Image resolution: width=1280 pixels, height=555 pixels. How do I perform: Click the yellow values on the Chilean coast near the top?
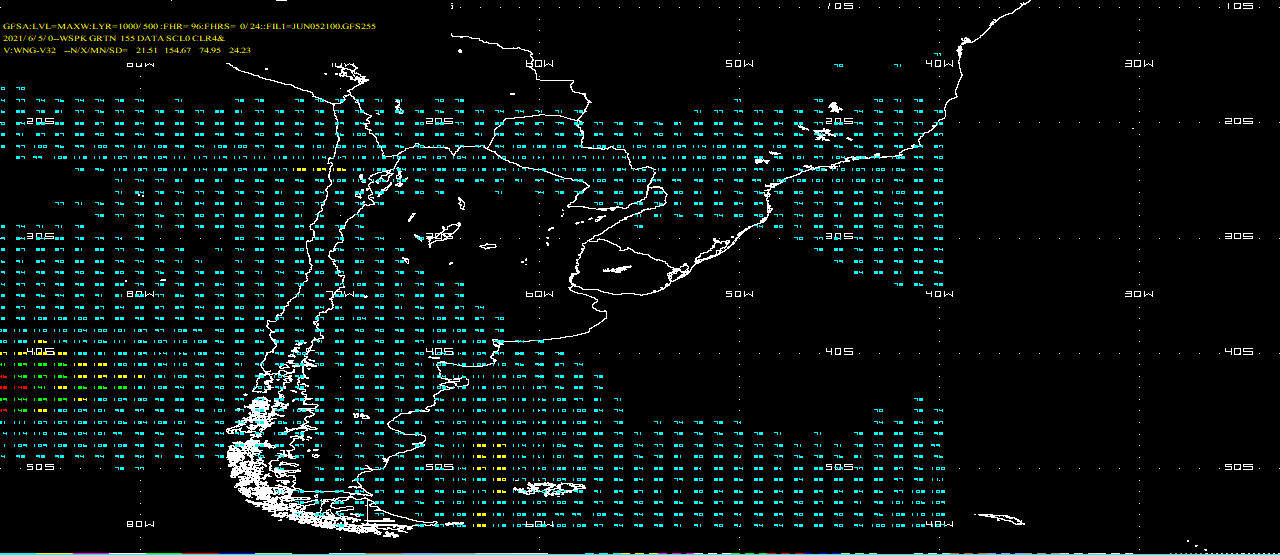tap(320, 170)
